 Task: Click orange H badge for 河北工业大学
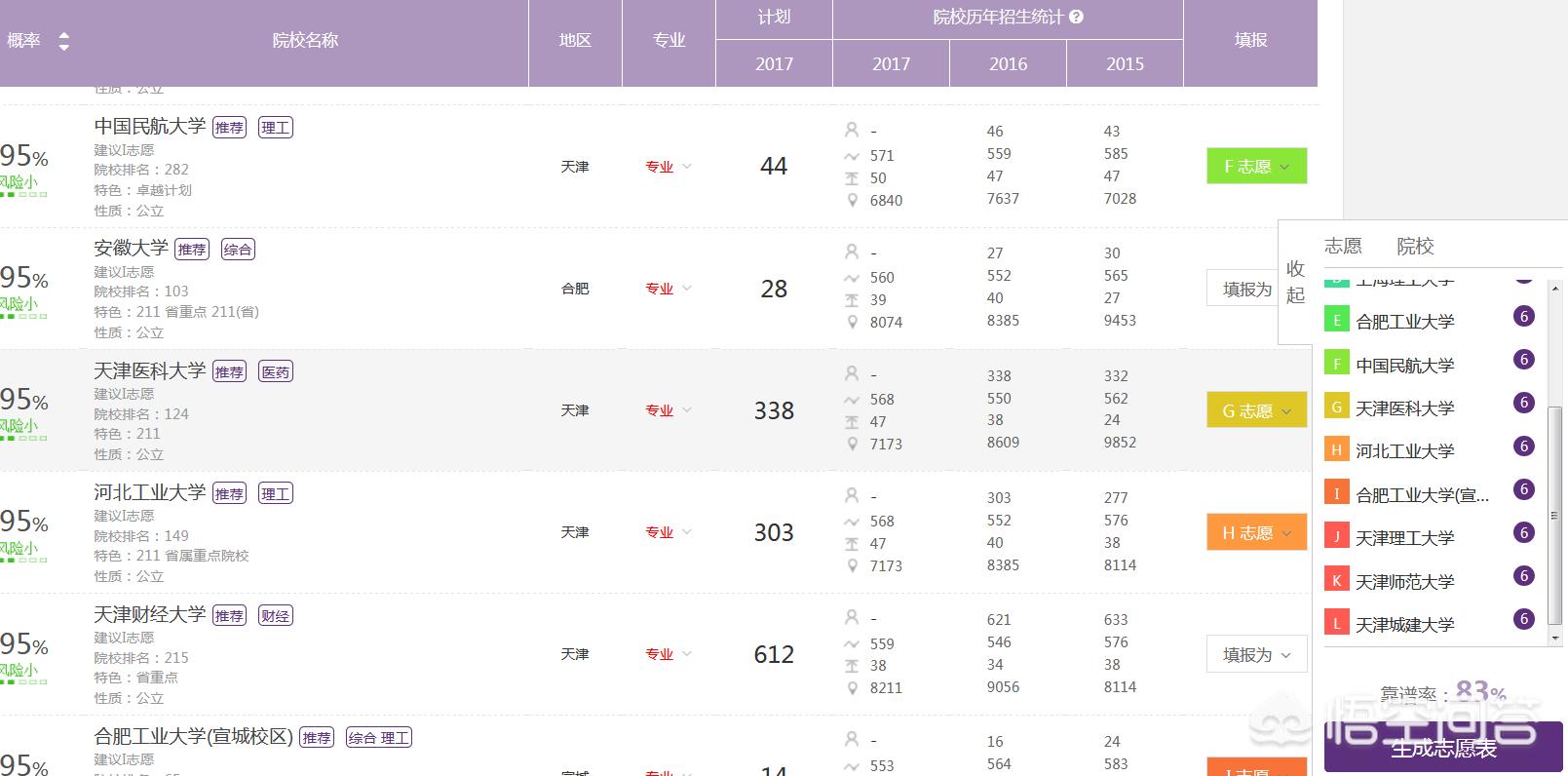click(1336, 450)
